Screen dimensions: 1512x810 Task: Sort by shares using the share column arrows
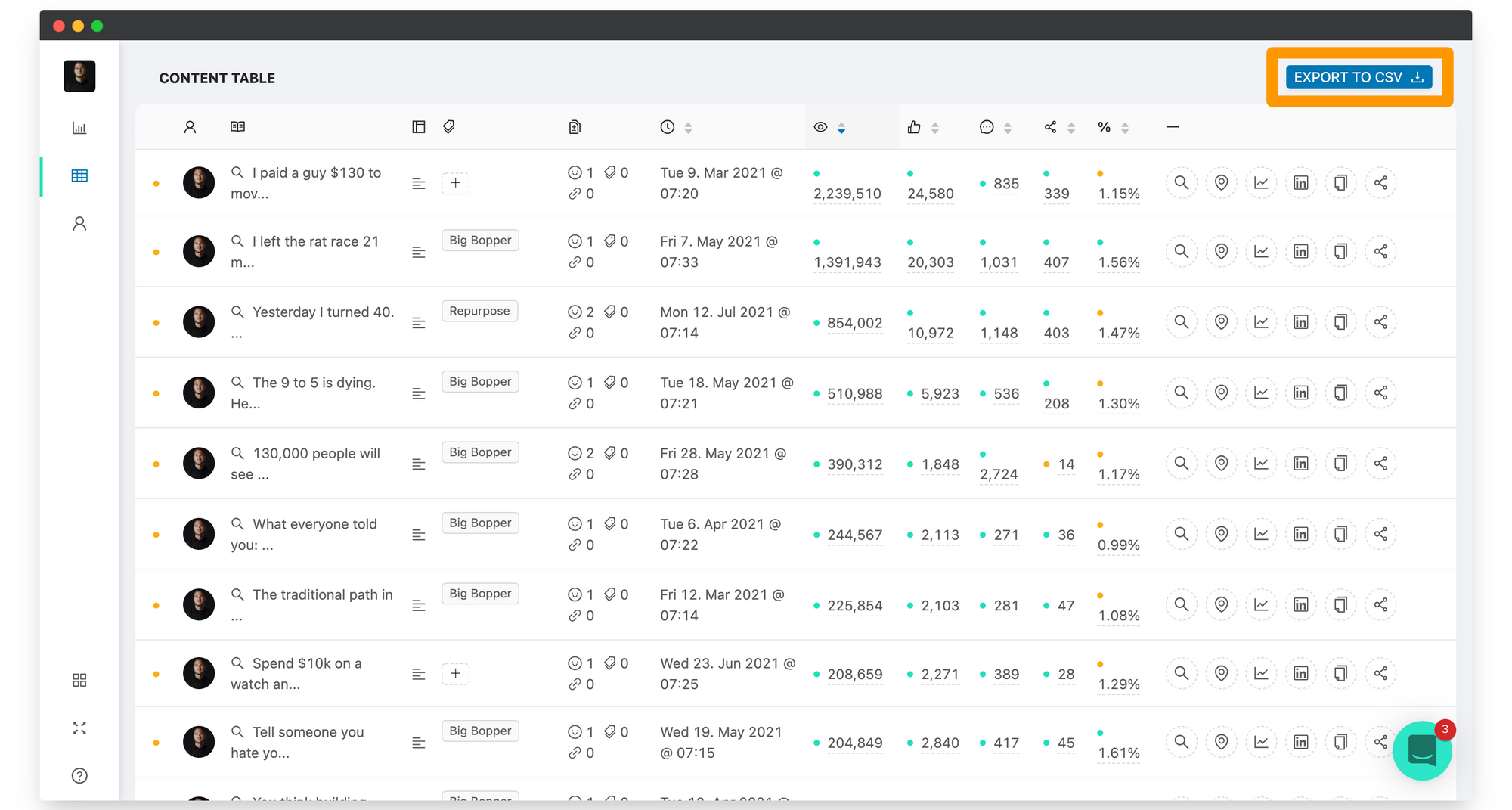[x=1071, y=128]
